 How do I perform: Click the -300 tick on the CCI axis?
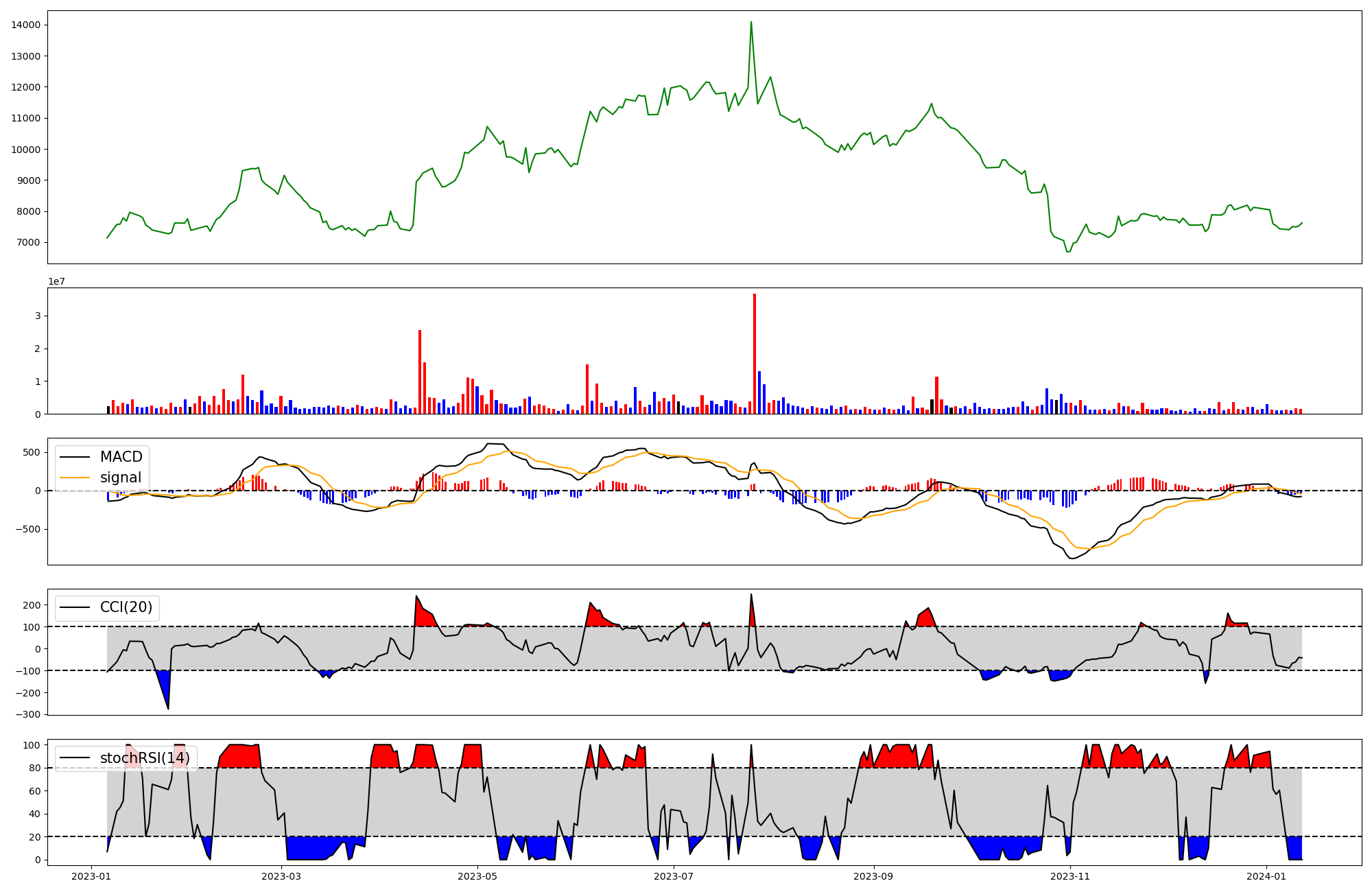(28, 714)
